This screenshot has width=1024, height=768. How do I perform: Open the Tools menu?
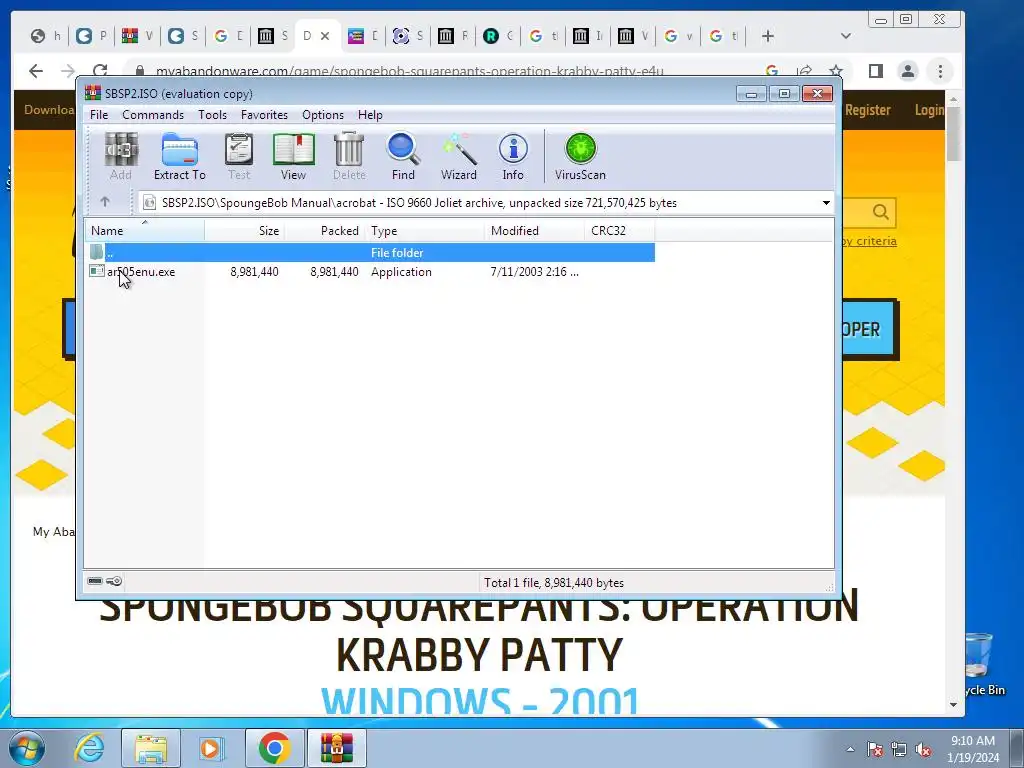212,115
